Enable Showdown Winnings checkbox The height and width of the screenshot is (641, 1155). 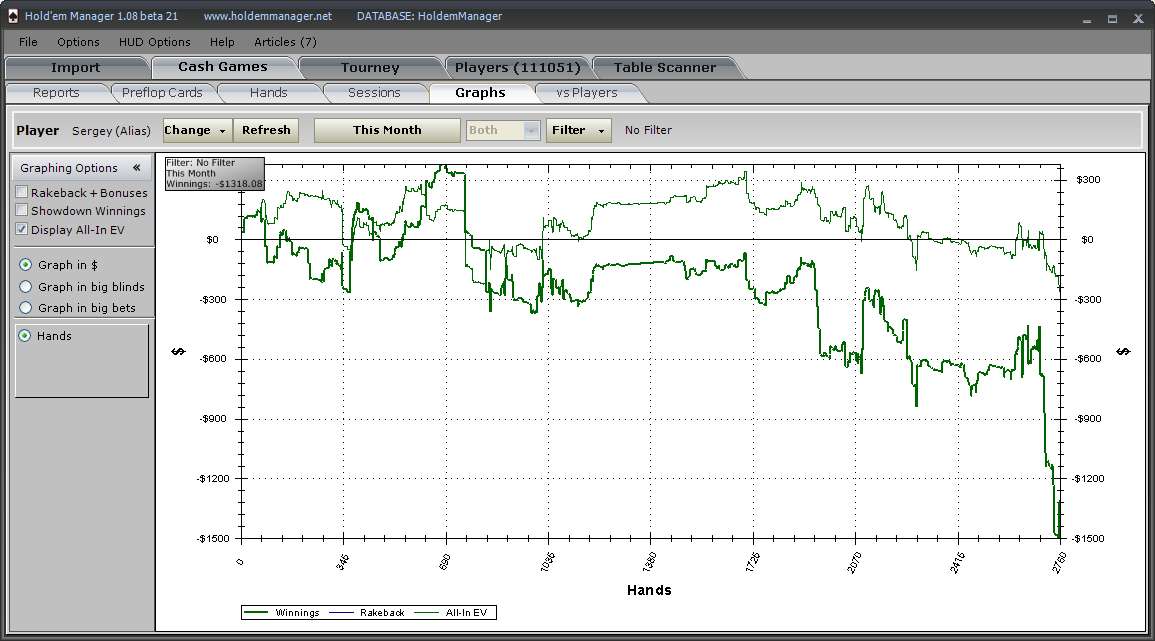click(x=22, y=211)
